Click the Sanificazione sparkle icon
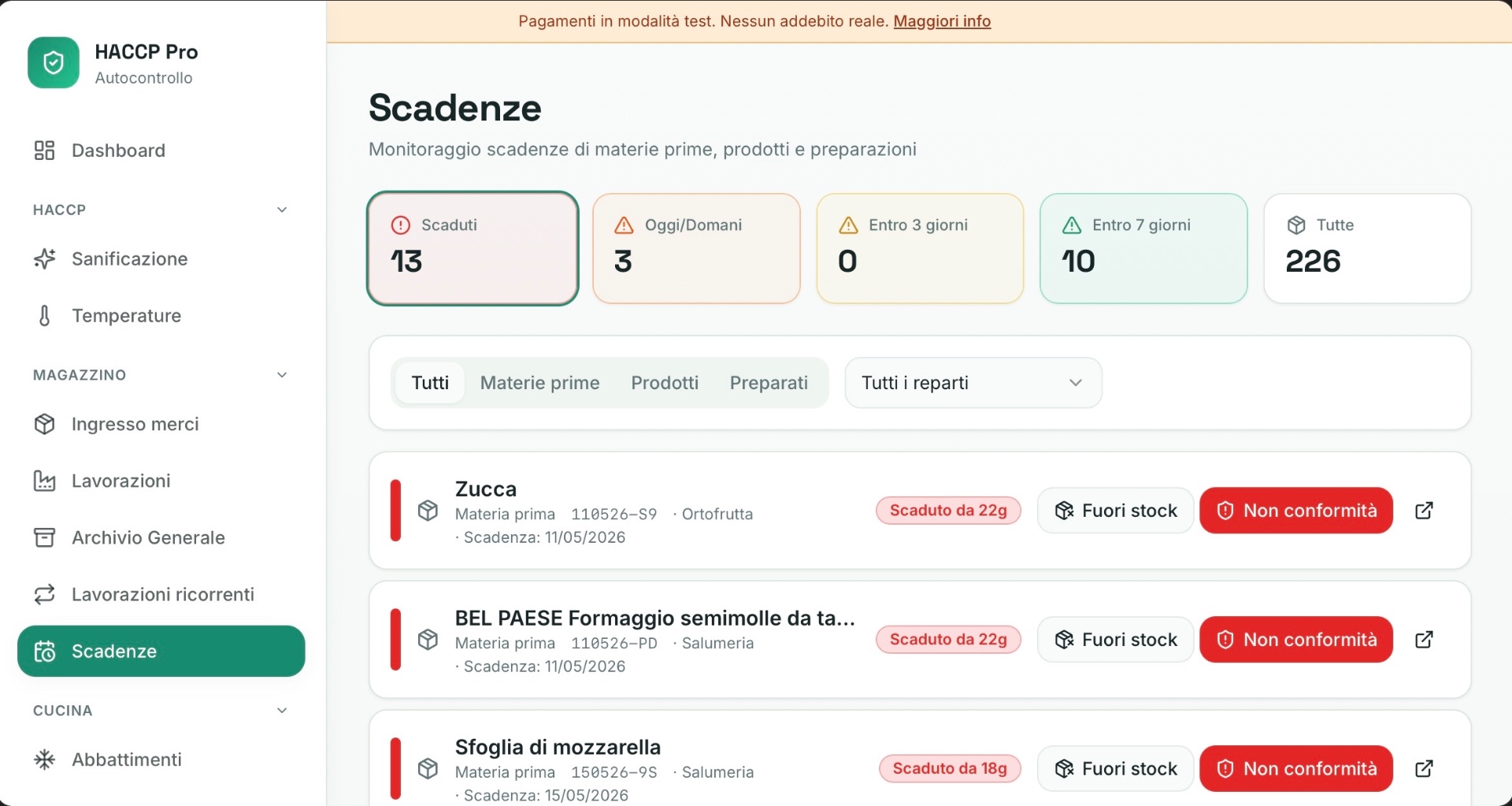 (45, 258)
